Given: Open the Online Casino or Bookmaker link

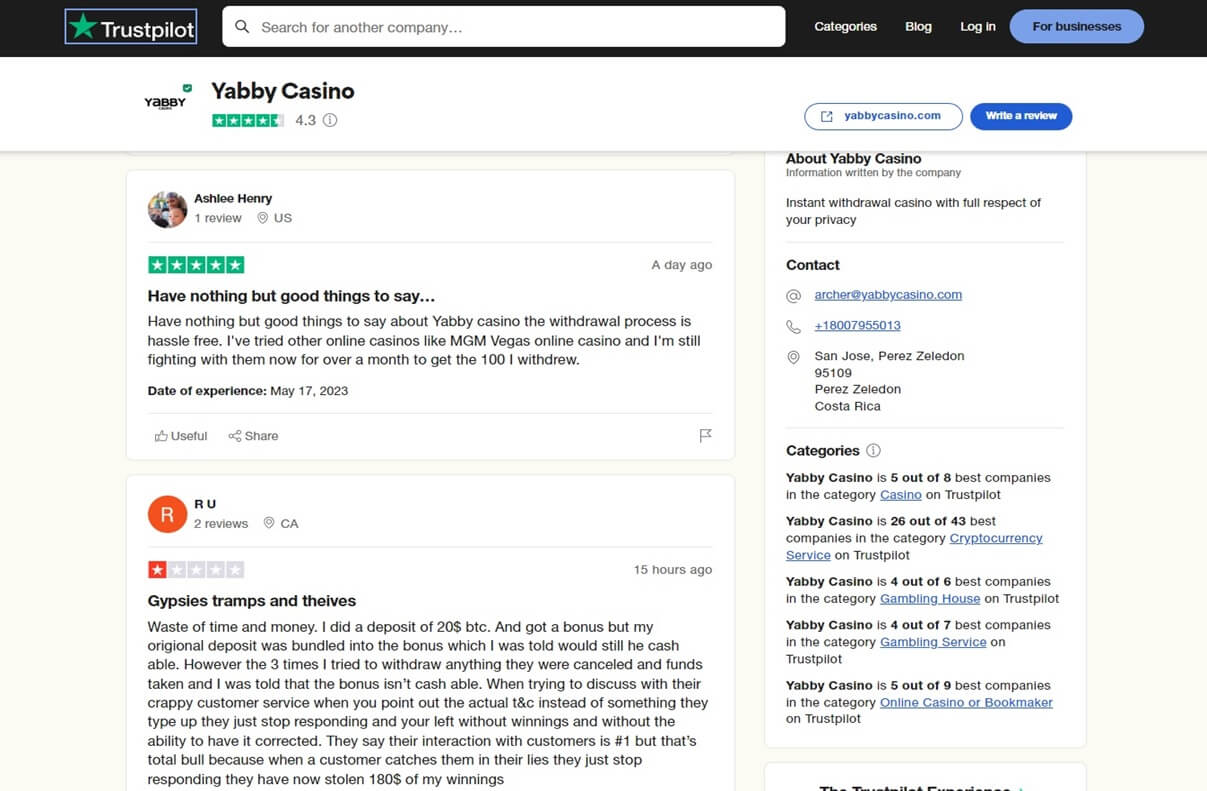Looking at the screenshot, I should click(x=966, y=702).
